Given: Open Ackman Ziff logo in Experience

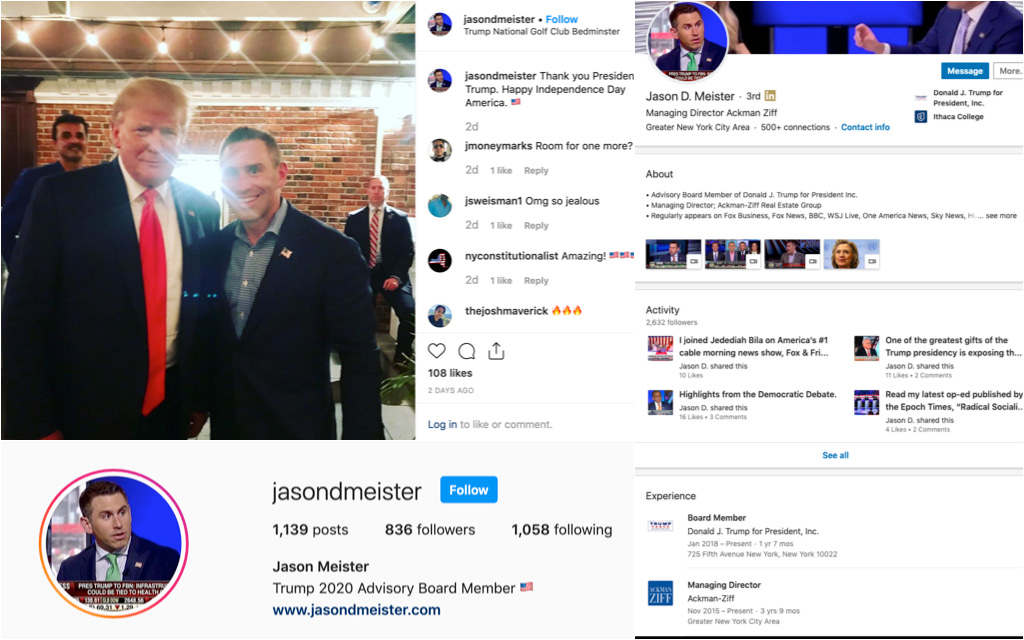Looking at the screenshot, I should [660, 594].
